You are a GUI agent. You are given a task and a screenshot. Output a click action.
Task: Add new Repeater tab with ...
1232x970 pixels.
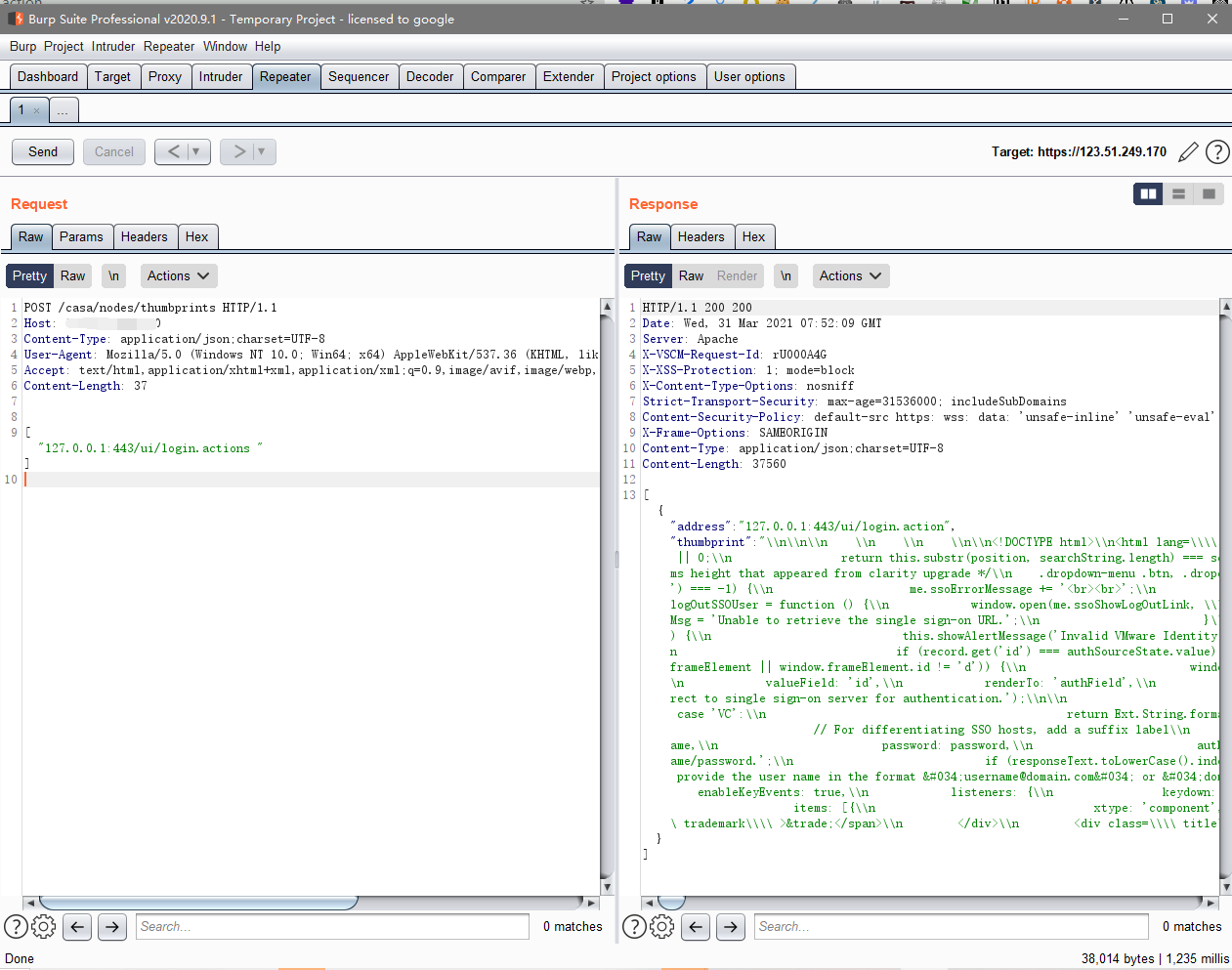coord(63,110)
